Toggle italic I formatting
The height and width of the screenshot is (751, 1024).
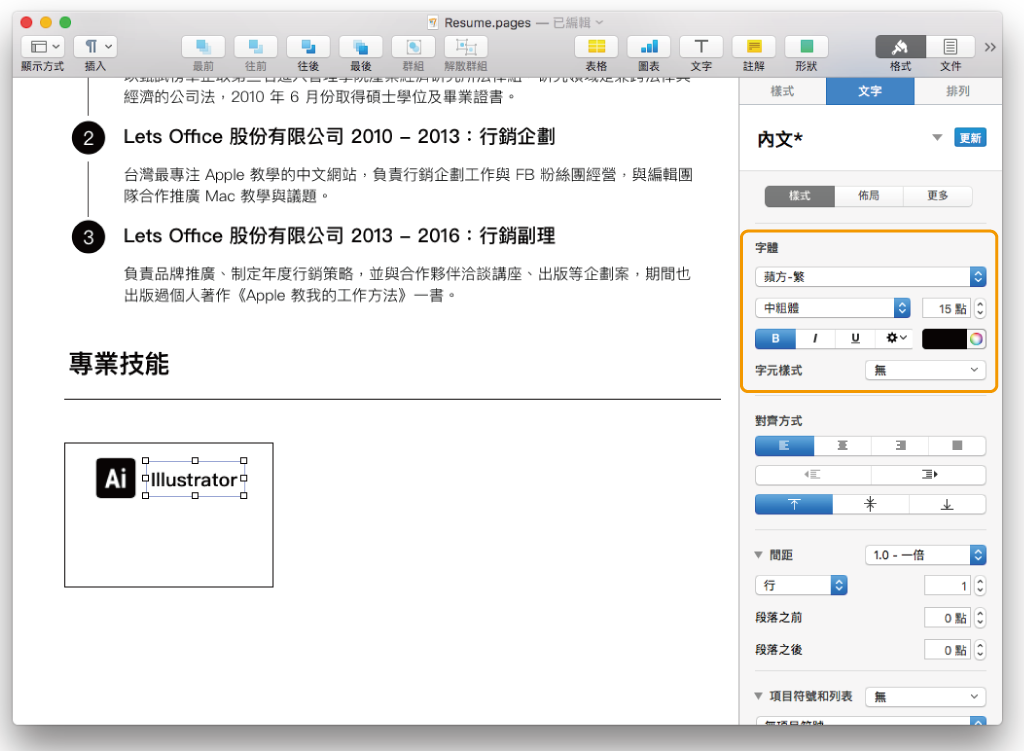[815, 338]
